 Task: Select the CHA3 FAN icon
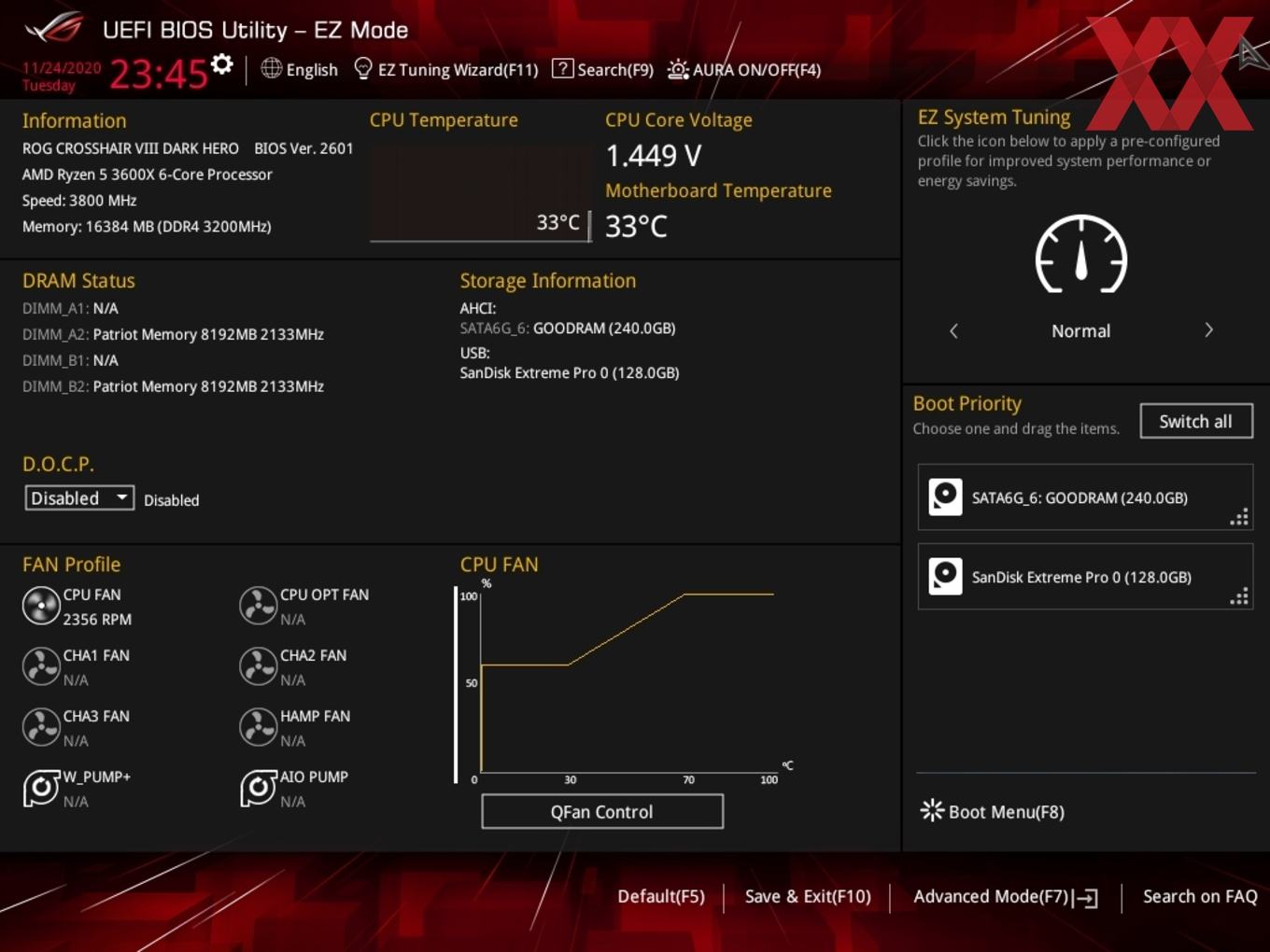point(41,727)
